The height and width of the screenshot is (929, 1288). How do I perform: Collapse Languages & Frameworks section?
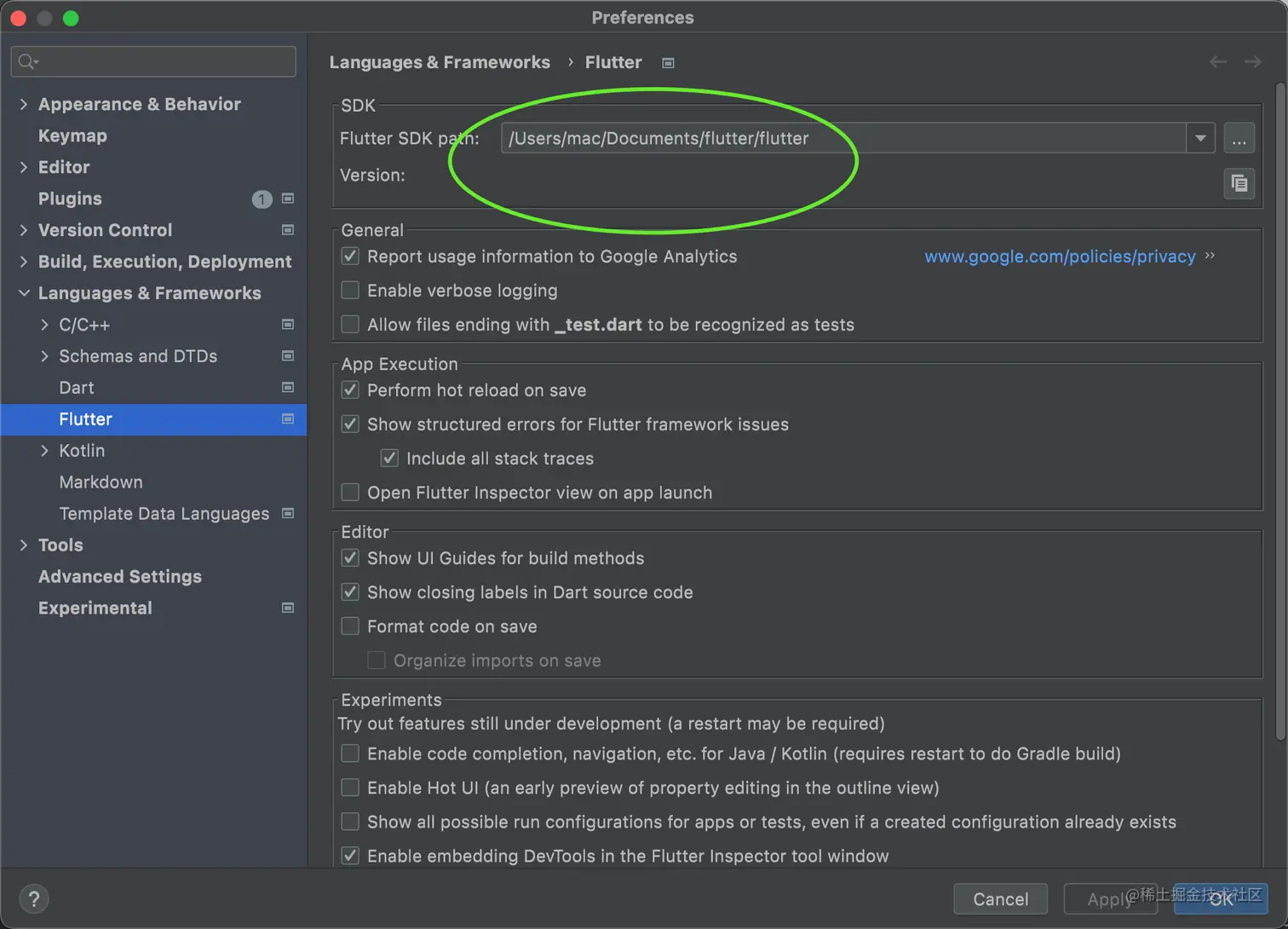tap(24, 293)
